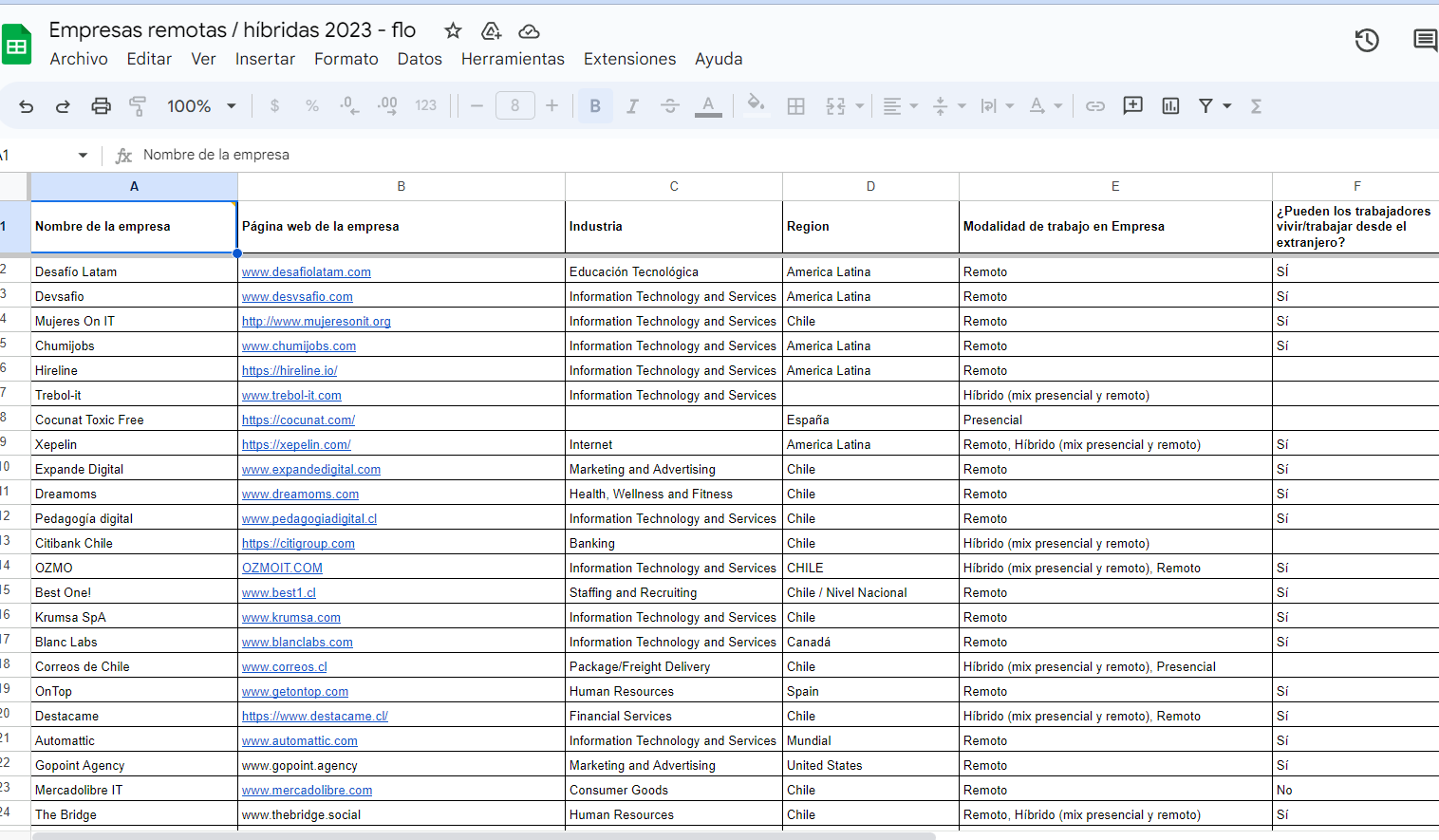
Task: Open www.krumsa.com link
Action: [x=291, y=617]
